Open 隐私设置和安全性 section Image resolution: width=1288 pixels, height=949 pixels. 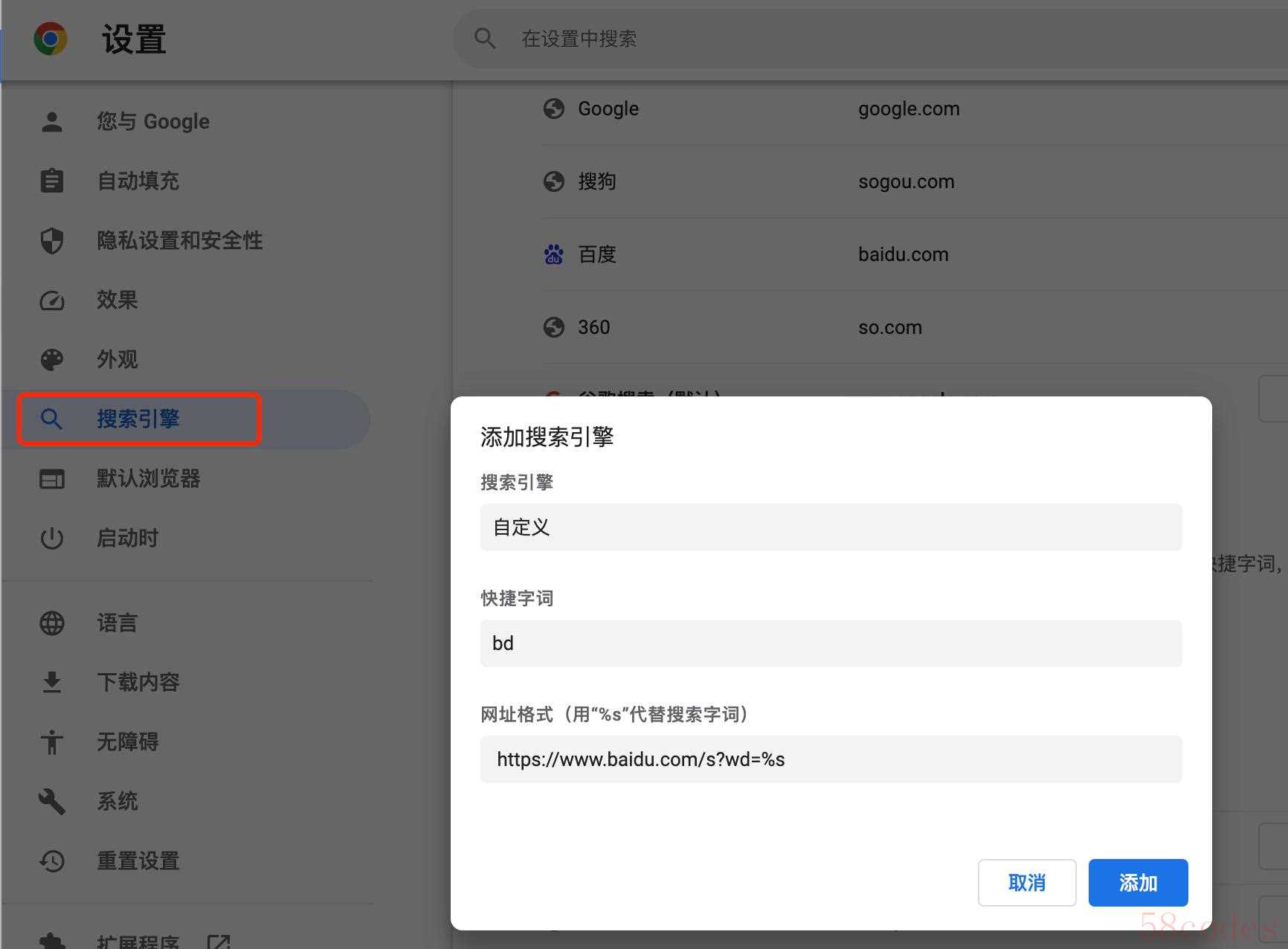point(180,240)
